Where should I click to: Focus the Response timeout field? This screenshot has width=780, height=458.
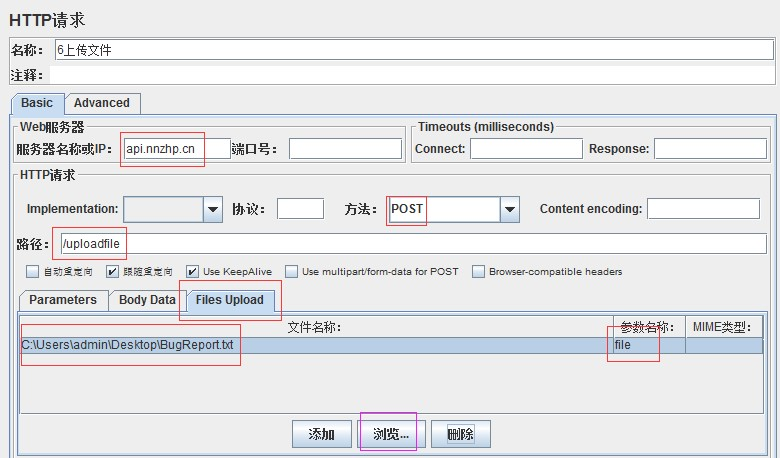tap(710, 149)
